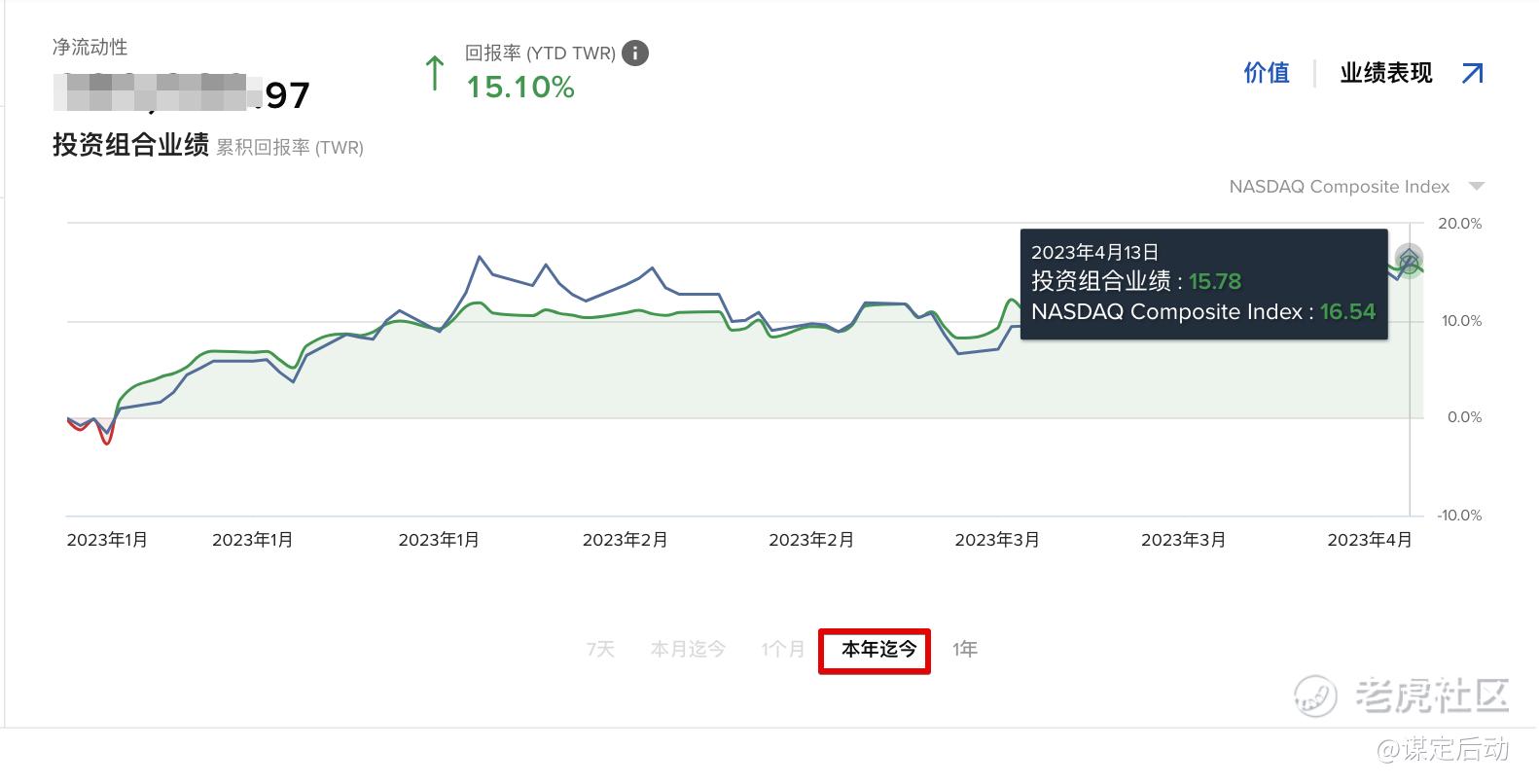Image resolution: width=1539 pixels, height=784 pixels.
Task: Open the NASDAQ Composite Index benchmark selector
Action: coord(1339,187)
